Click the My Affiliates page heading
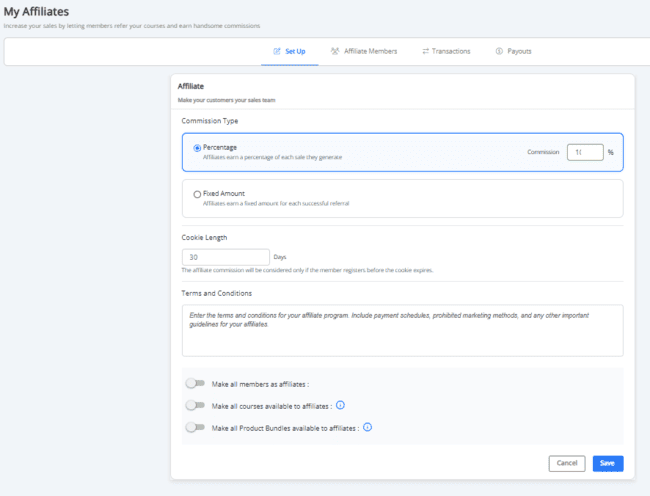This screenshot has width=650, height=496. pyautogui.click(x=36, y=12)
